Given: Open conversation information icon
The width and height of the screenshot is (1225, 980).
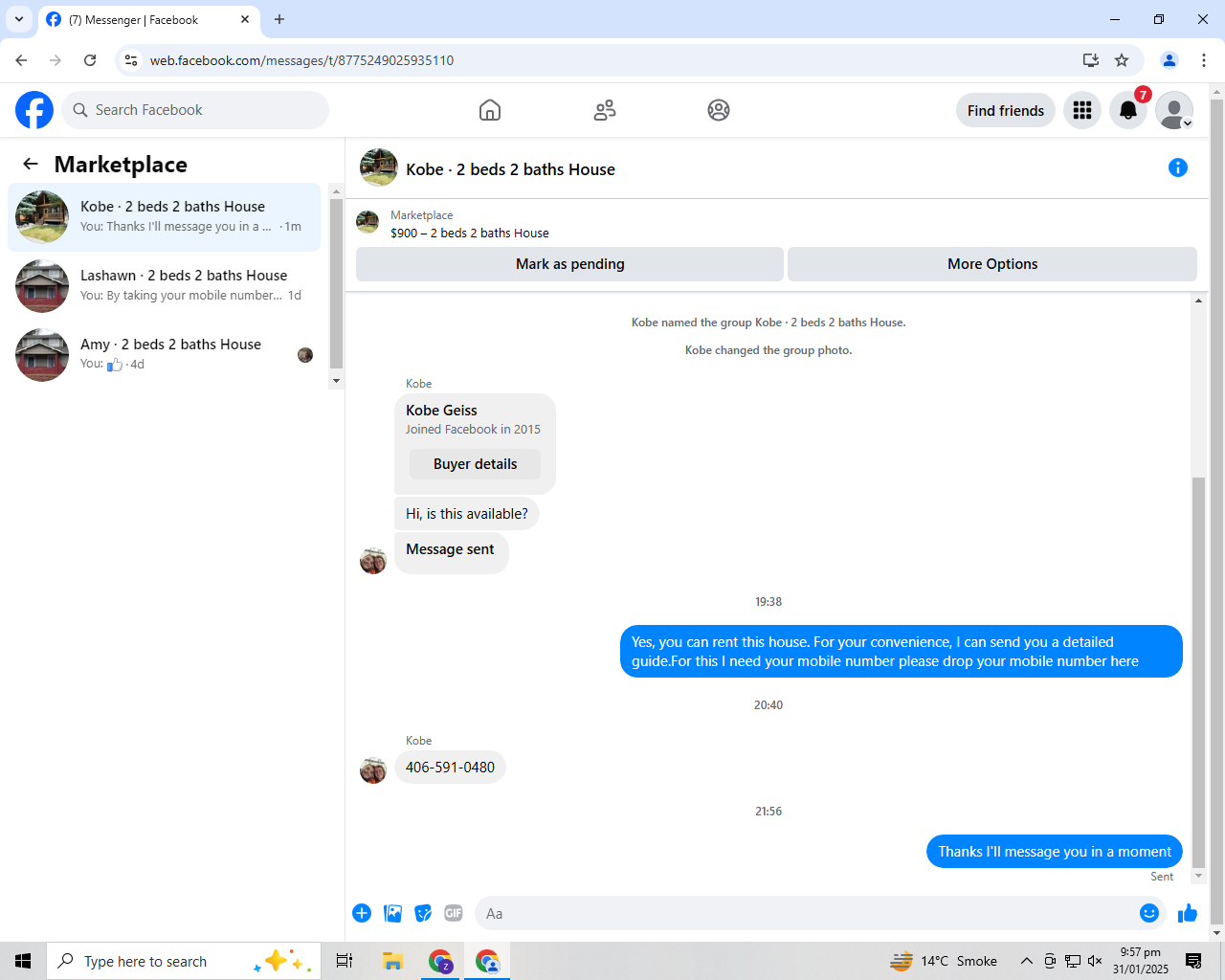Looking at the screenshot, I should [1178, 167].
